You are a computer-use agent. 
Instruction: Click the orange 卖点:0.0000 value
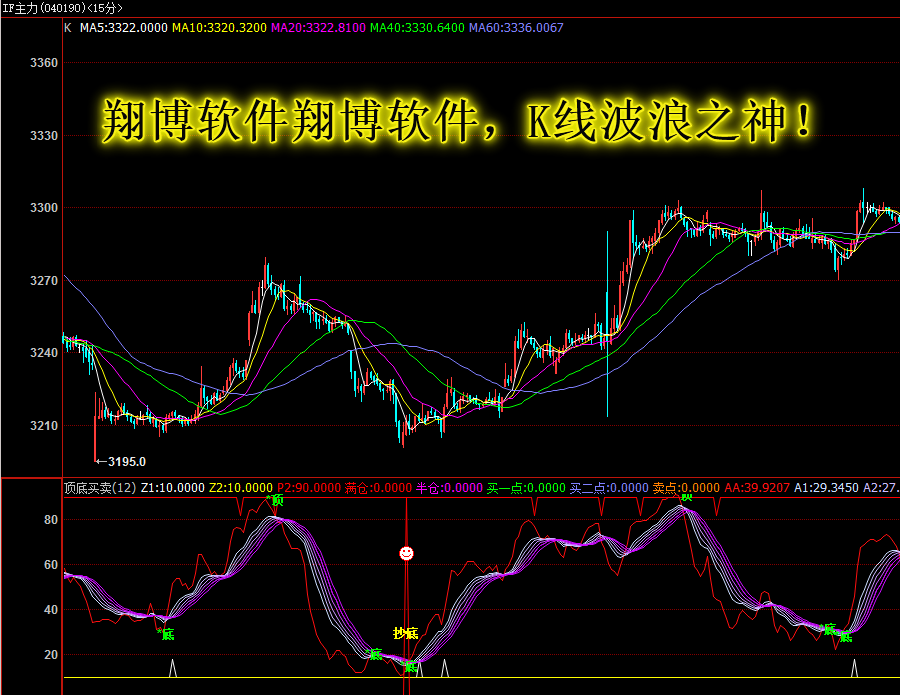click(686, 488)
